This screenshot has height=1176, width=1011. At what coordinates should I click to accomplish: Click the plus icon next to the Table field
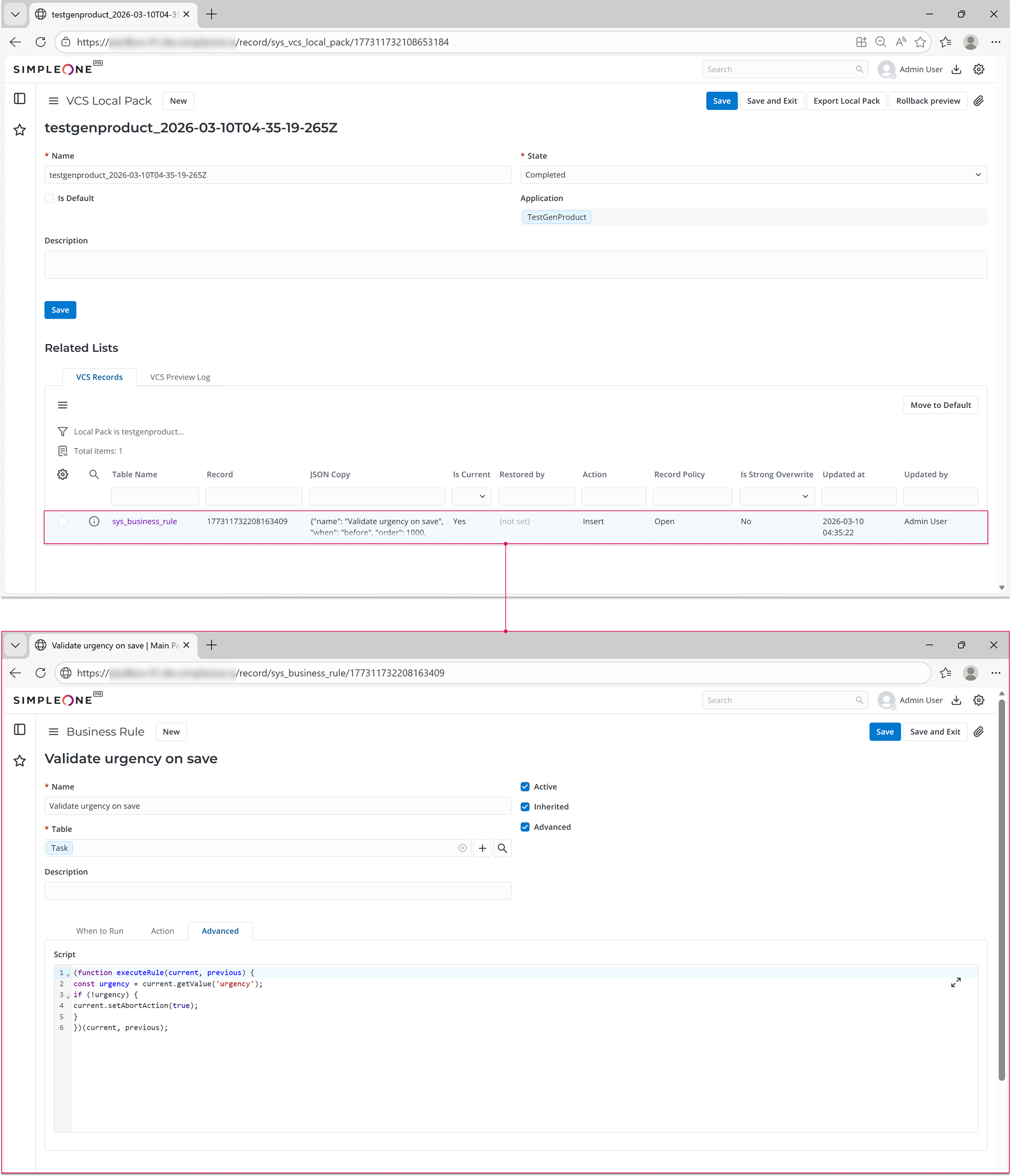pos(482,848)
